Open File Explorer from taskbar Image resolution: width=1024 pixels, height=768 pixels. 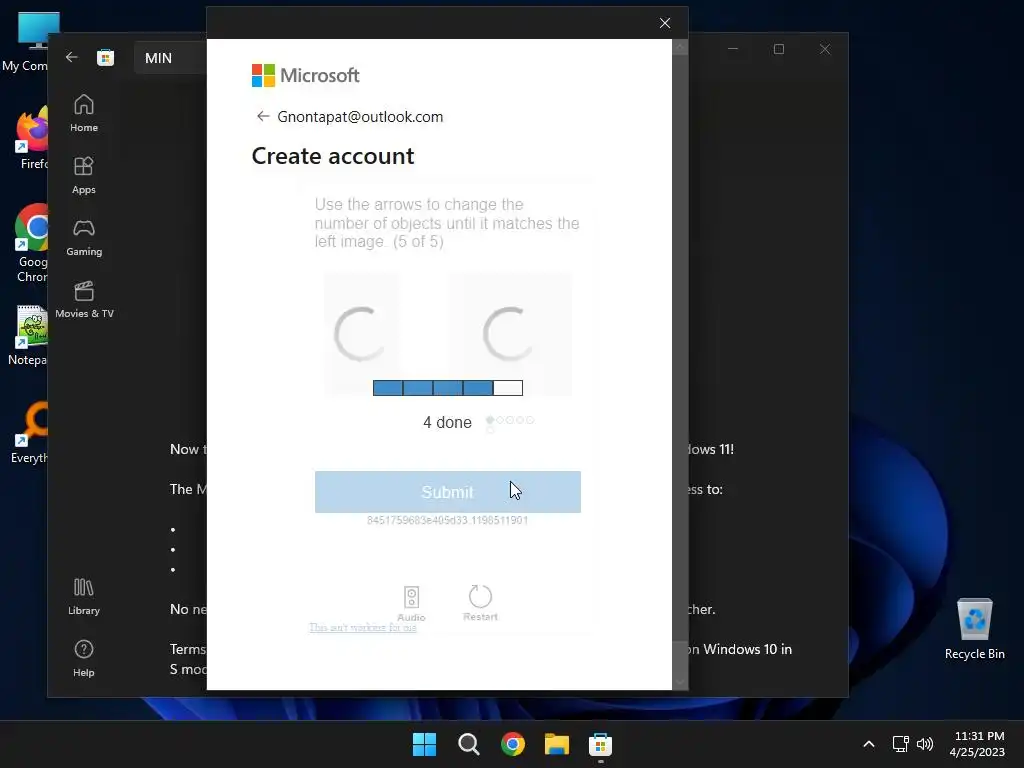coord(557,744)
